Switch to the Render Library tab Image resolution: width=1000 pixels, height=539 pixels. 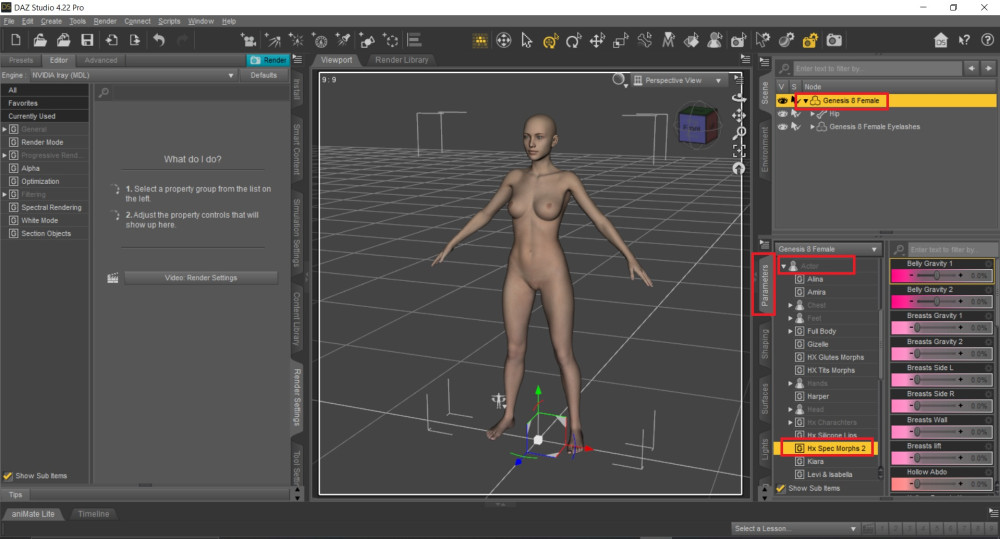402,60
